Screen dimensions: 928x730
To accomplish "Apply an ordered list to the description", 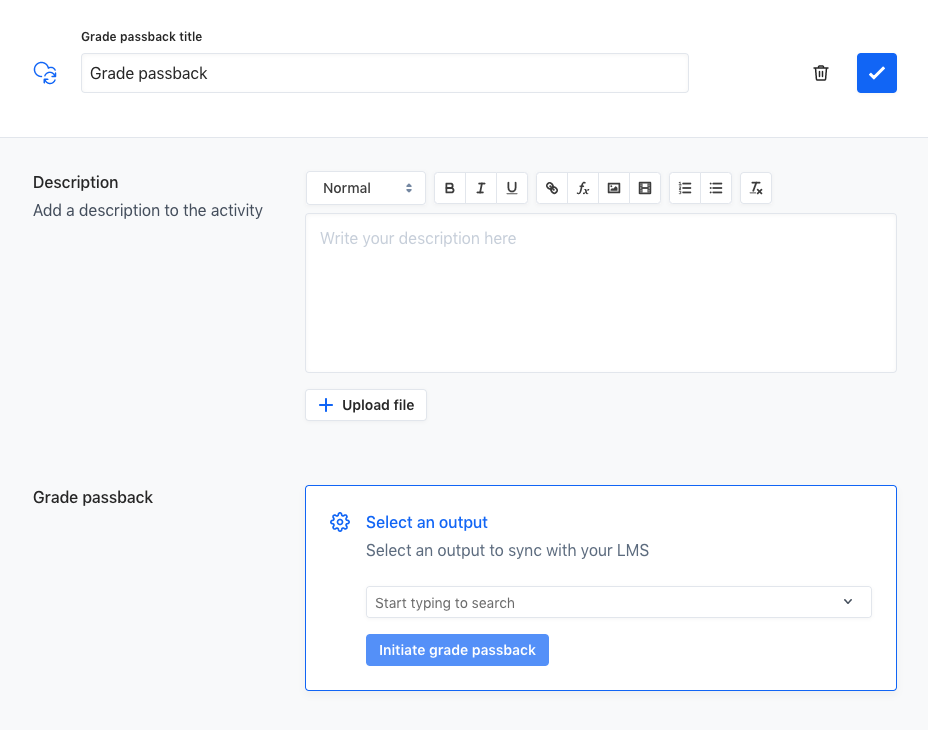I will [x=684, y=187].
